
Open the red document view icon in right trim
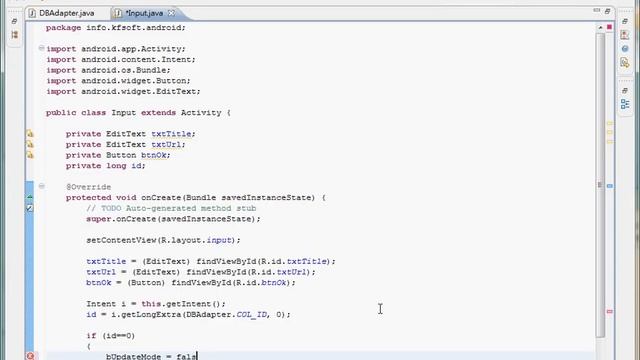625,35
